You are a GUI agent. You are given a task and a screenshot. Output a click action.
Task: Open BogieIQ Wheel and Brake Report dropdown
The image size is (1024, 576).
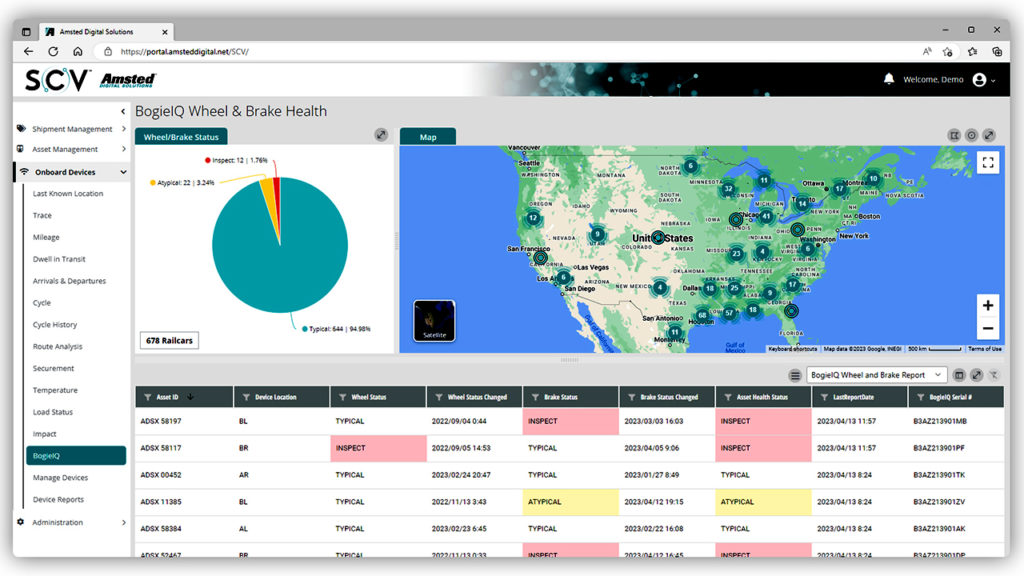(x=876, y=375)
